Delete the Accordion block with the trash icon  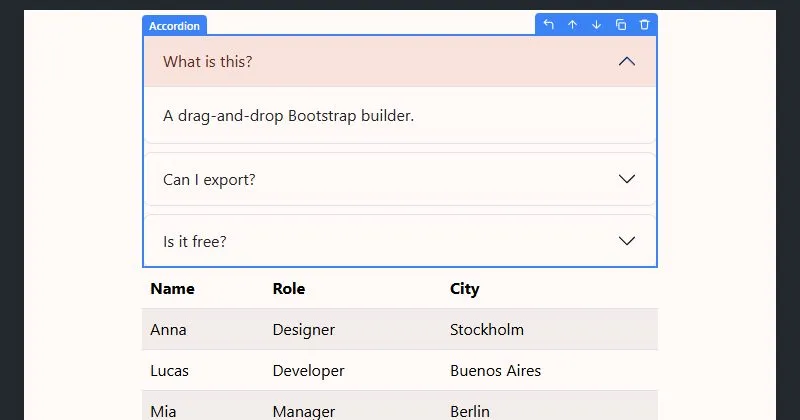click(x=644, y=24)
